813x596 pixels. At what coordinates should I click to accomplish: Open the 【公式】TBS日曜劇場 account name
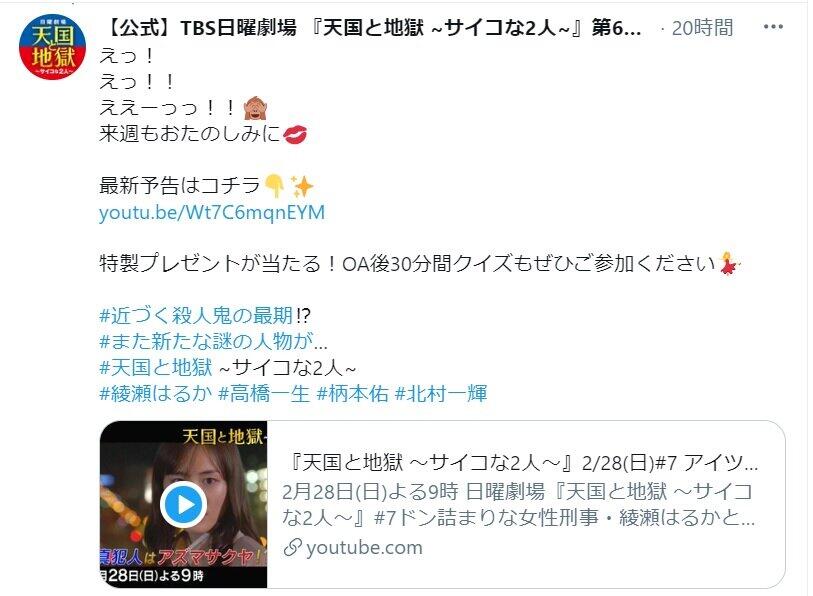pos(373,28)
